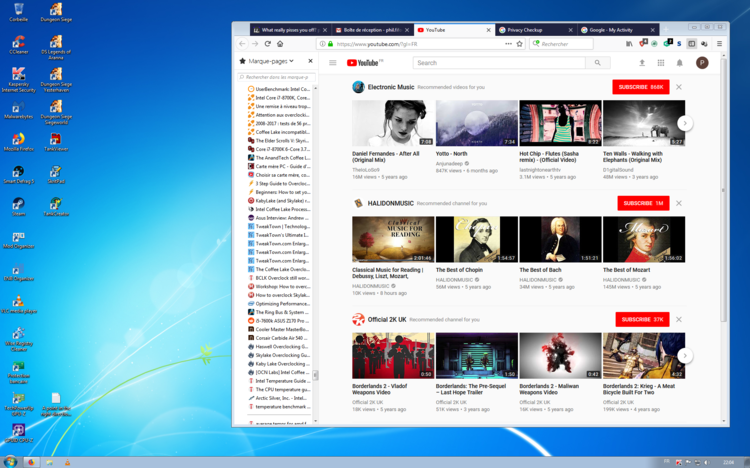Show next Official 2K UK videos arrow
The height and width of the screenshot is (468, 750).
coord(684,356)
